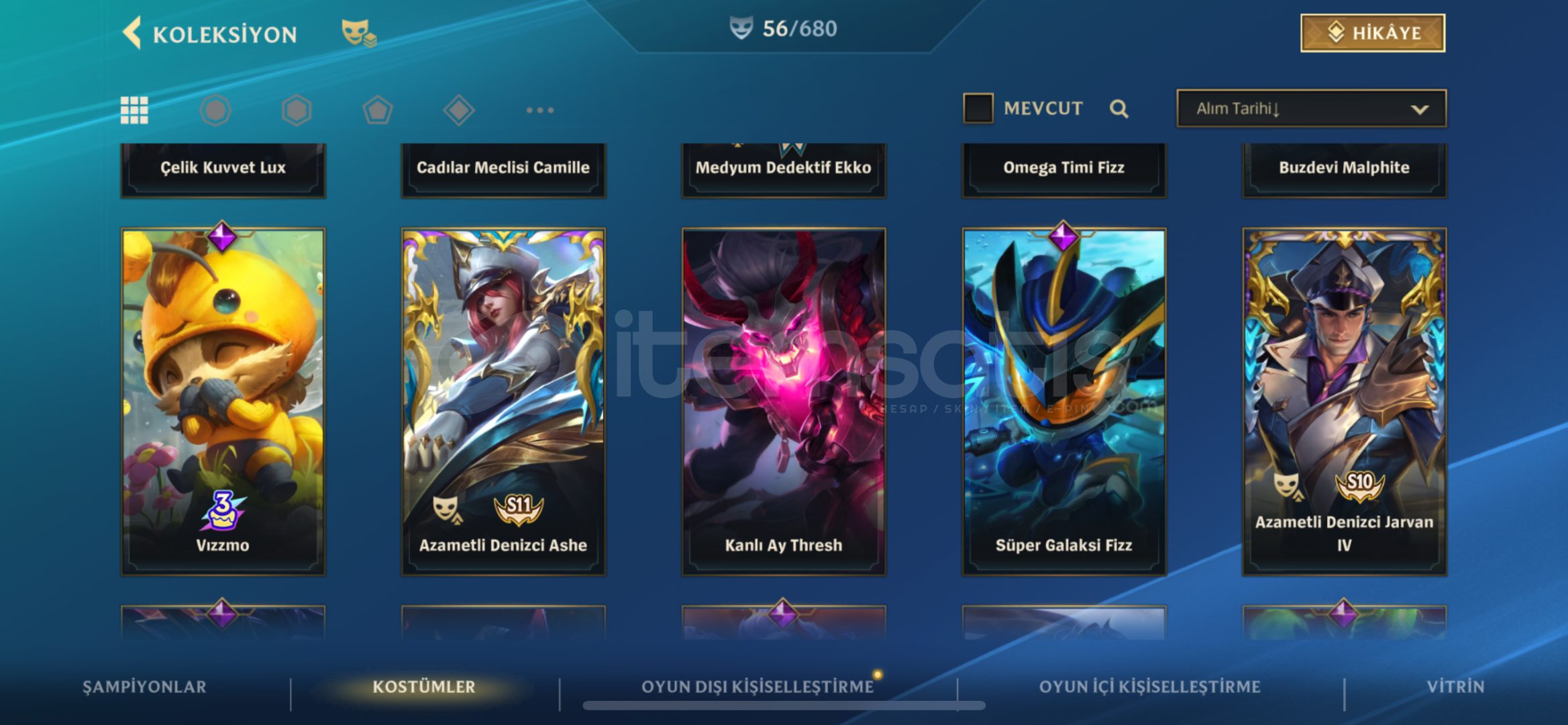Open the mask and coins skin shop icon
1568x725 pixels.
tap(359, 33)
